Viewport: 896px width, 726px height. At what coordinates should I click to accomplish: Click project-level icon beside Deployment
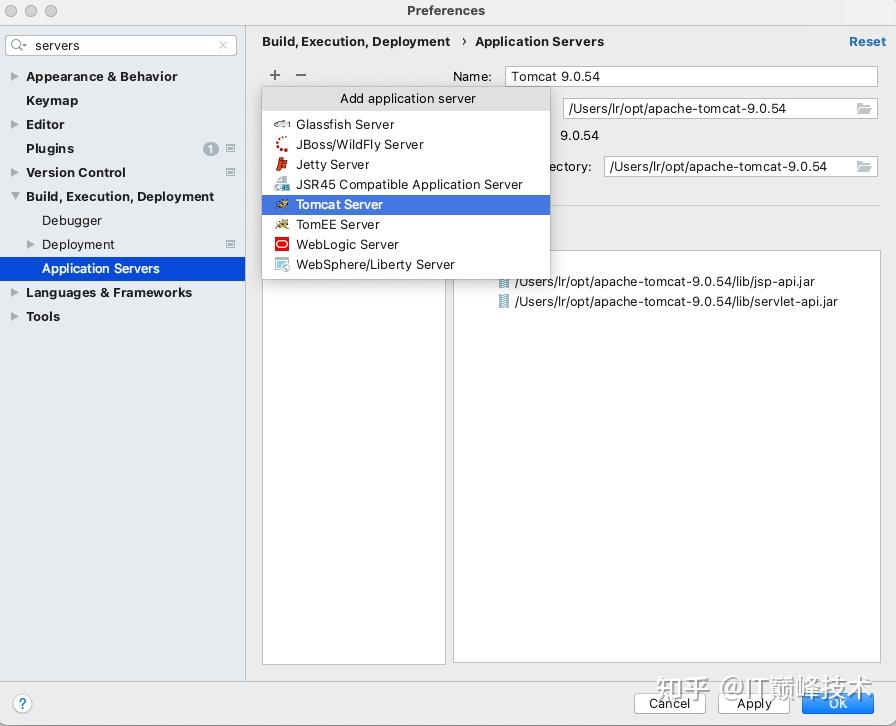(x=231, y=244)
